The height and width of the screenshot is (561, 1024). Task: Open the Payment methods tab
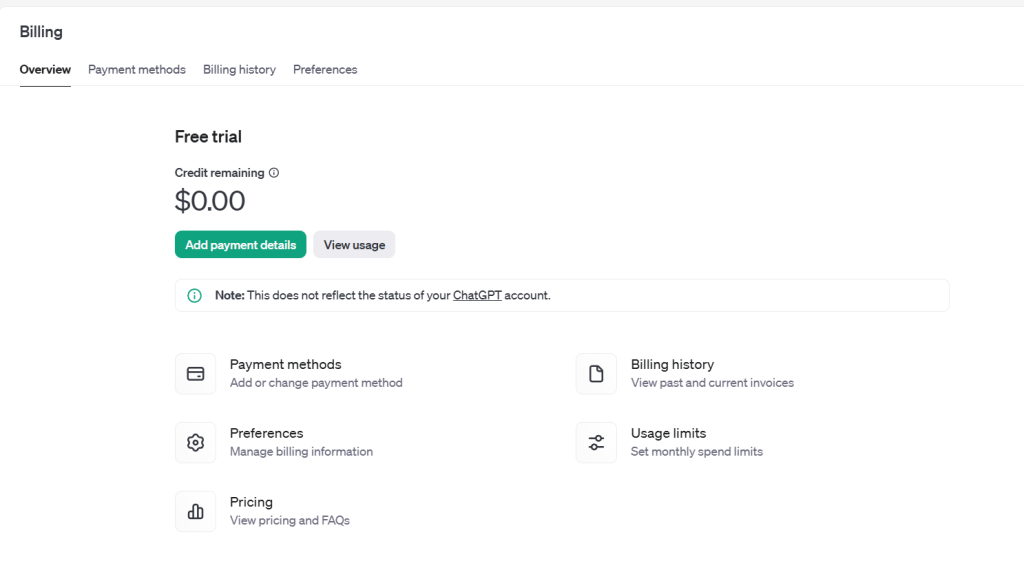136,69
